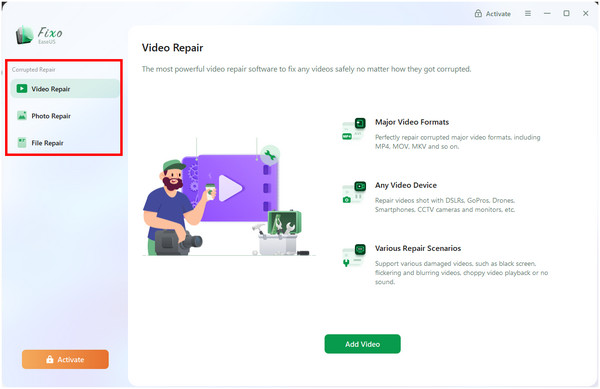Select File Repair in the sidebar

[x=65, y=143]
